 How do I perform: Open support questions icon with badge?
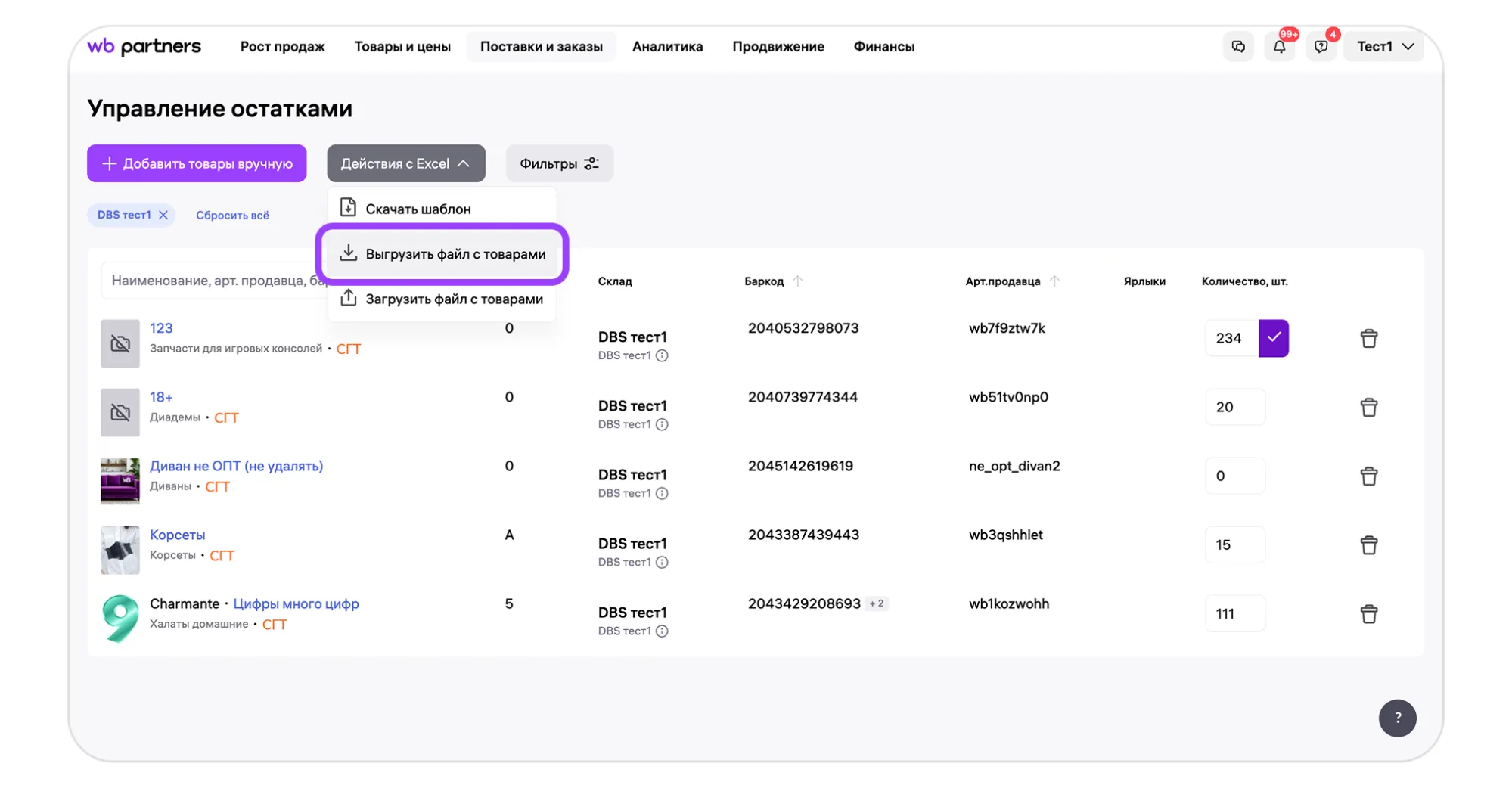1321,47
